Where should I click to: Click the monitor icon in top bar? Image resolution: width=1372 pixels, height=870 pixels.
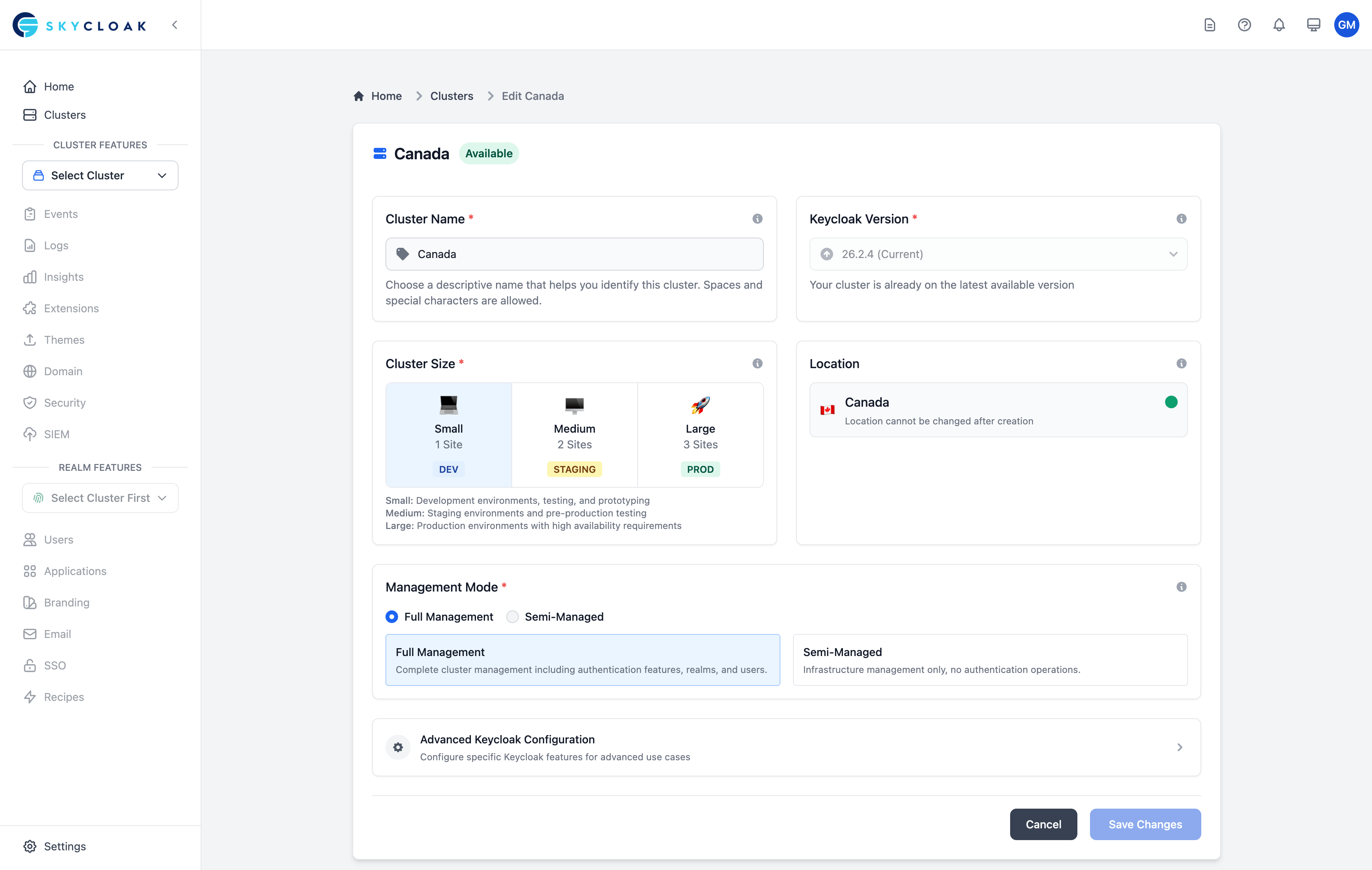tap(1313, 25)
